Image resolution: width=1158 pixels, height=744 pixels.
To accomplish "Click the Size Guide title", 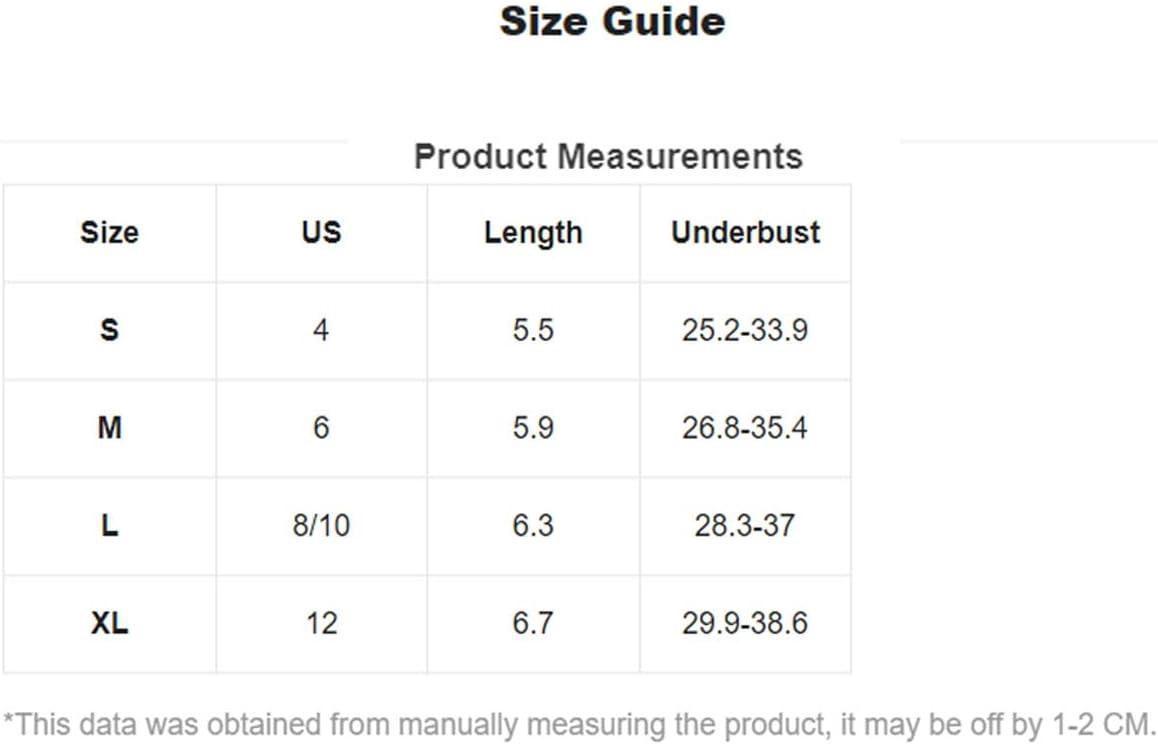I will pyautogui.click(x=612, y=22).
